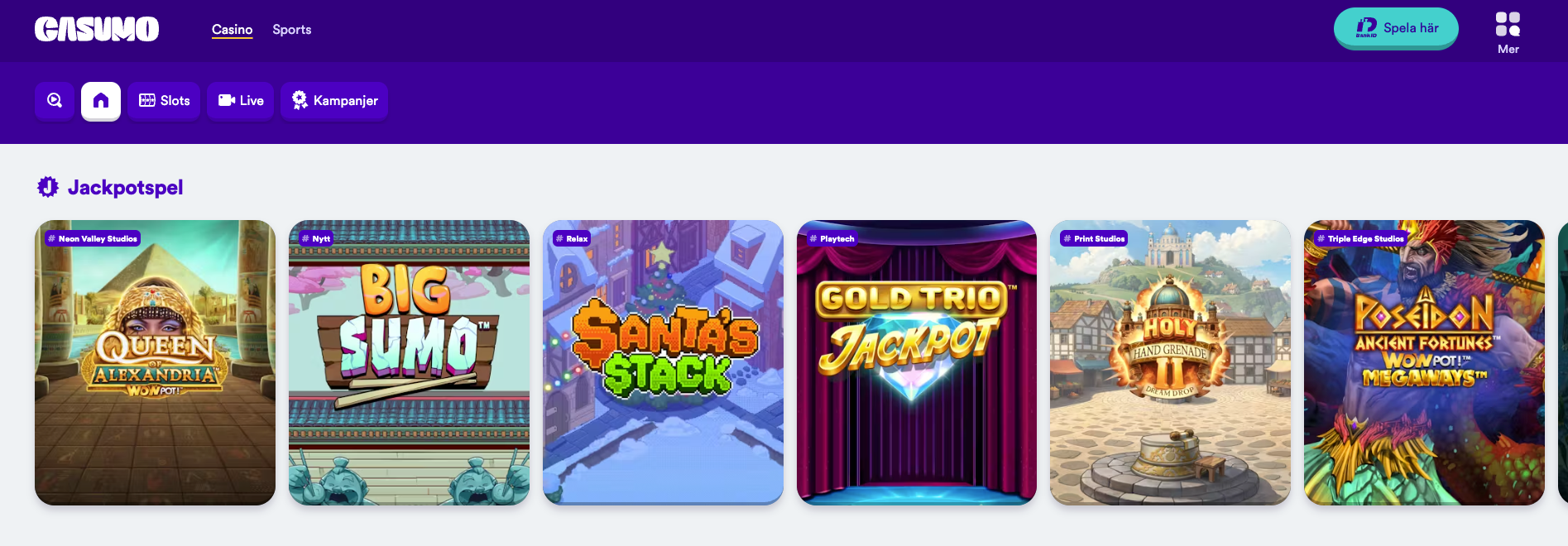
Task: Switch to the Sports tab
Action: (292, 30)
